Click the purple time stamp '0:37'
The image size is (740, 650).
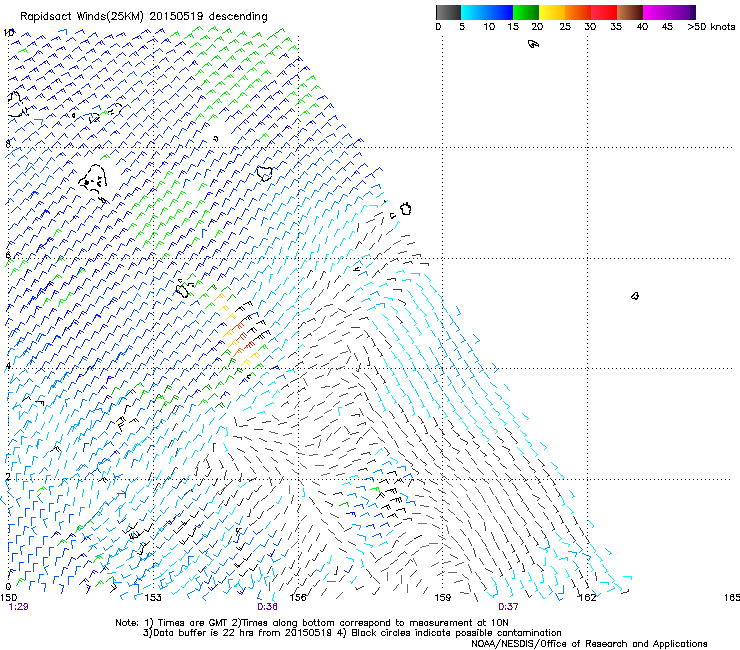[508, 607]
